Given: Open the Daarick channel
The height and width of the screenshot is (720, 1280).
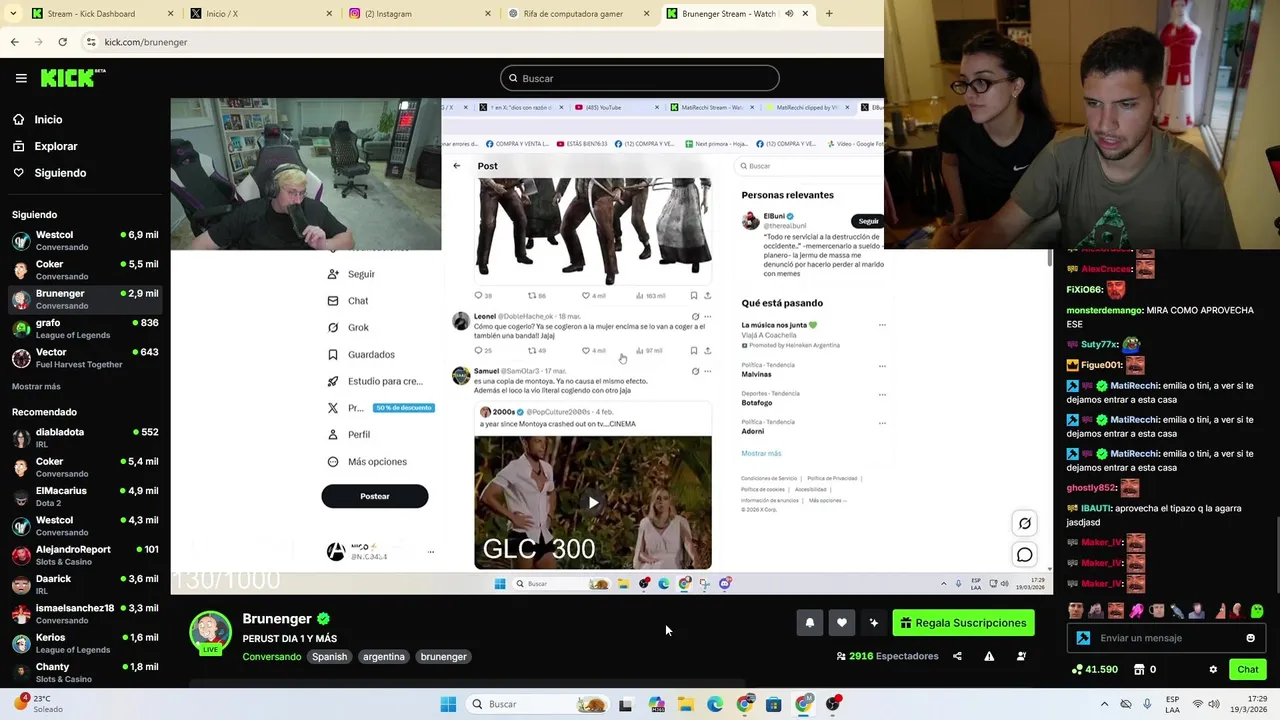Looking at the screenshot, I should point(85,585).
